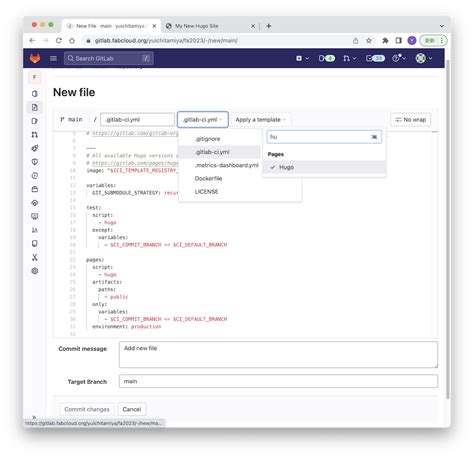474x458 pixels.
Task: Open Wiki icon in sidebar
Action: coord(35,244)
